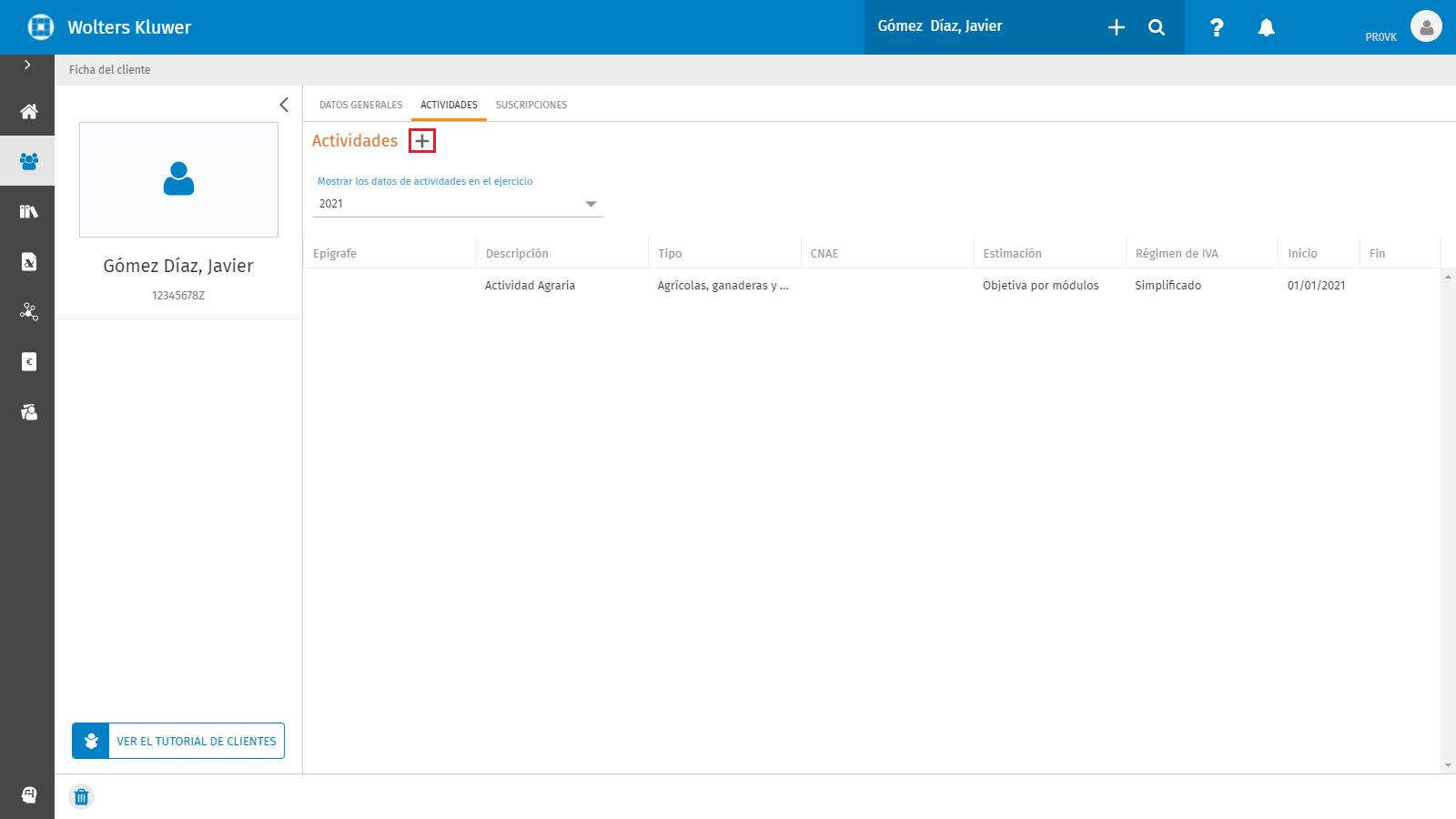Image resolution: width=1456 pixels, height=819 pixels.
Task: Open the Clients group icon in sidebar
Action: coord(29,161)
